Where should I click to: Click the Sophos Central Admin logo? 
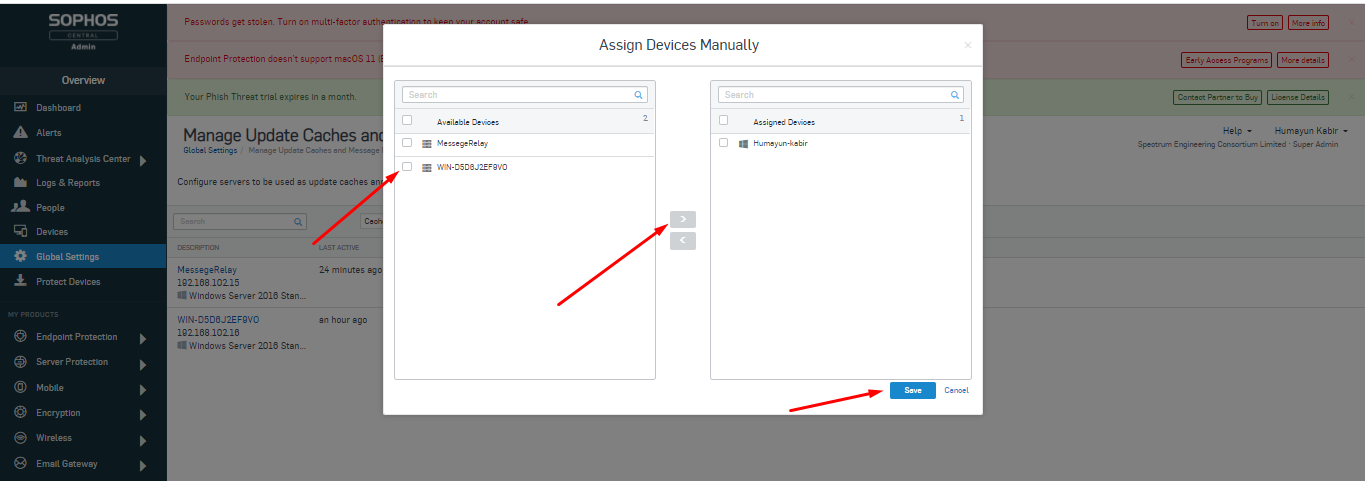pos(83,31)
